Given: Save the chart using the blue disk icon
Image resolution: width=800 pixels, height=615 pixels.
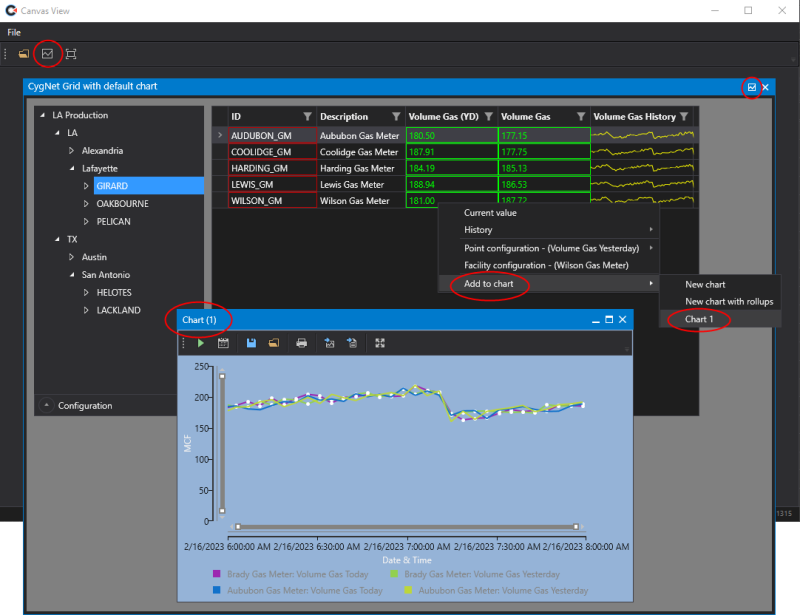Looking at the screenshot, I should (251, 343).
